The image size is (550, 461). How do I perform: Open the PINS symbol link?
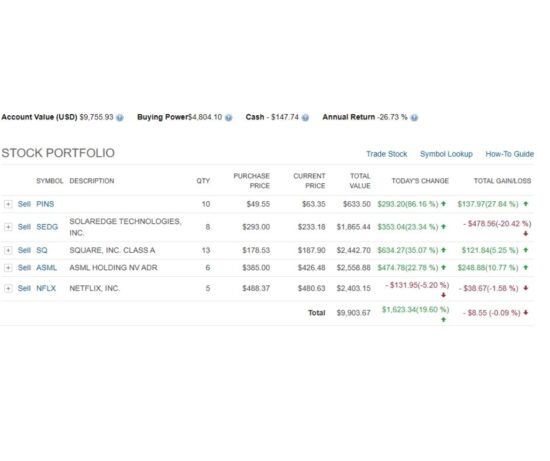coord(45,204)
